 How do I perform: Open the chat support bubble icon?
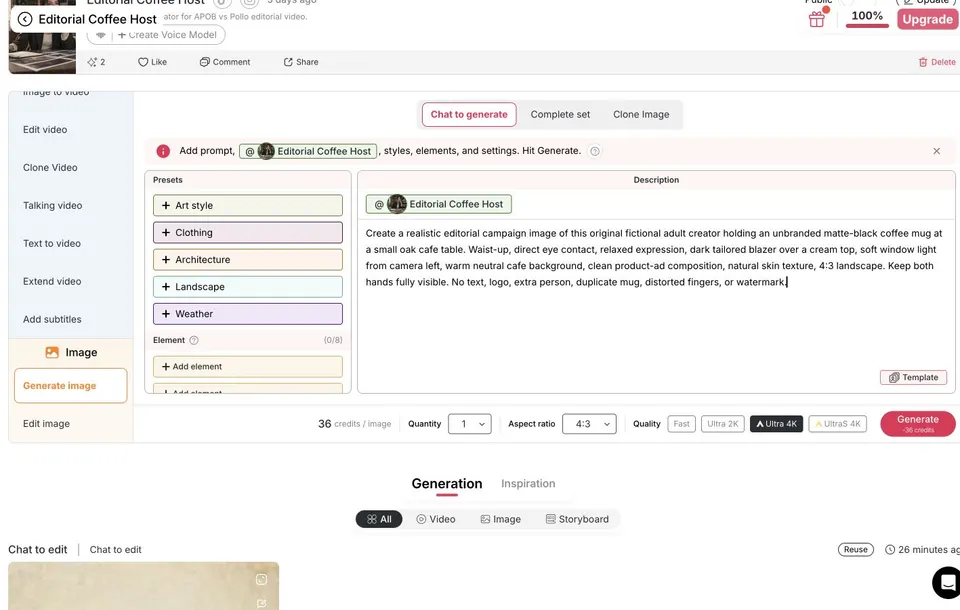(947, 582)
